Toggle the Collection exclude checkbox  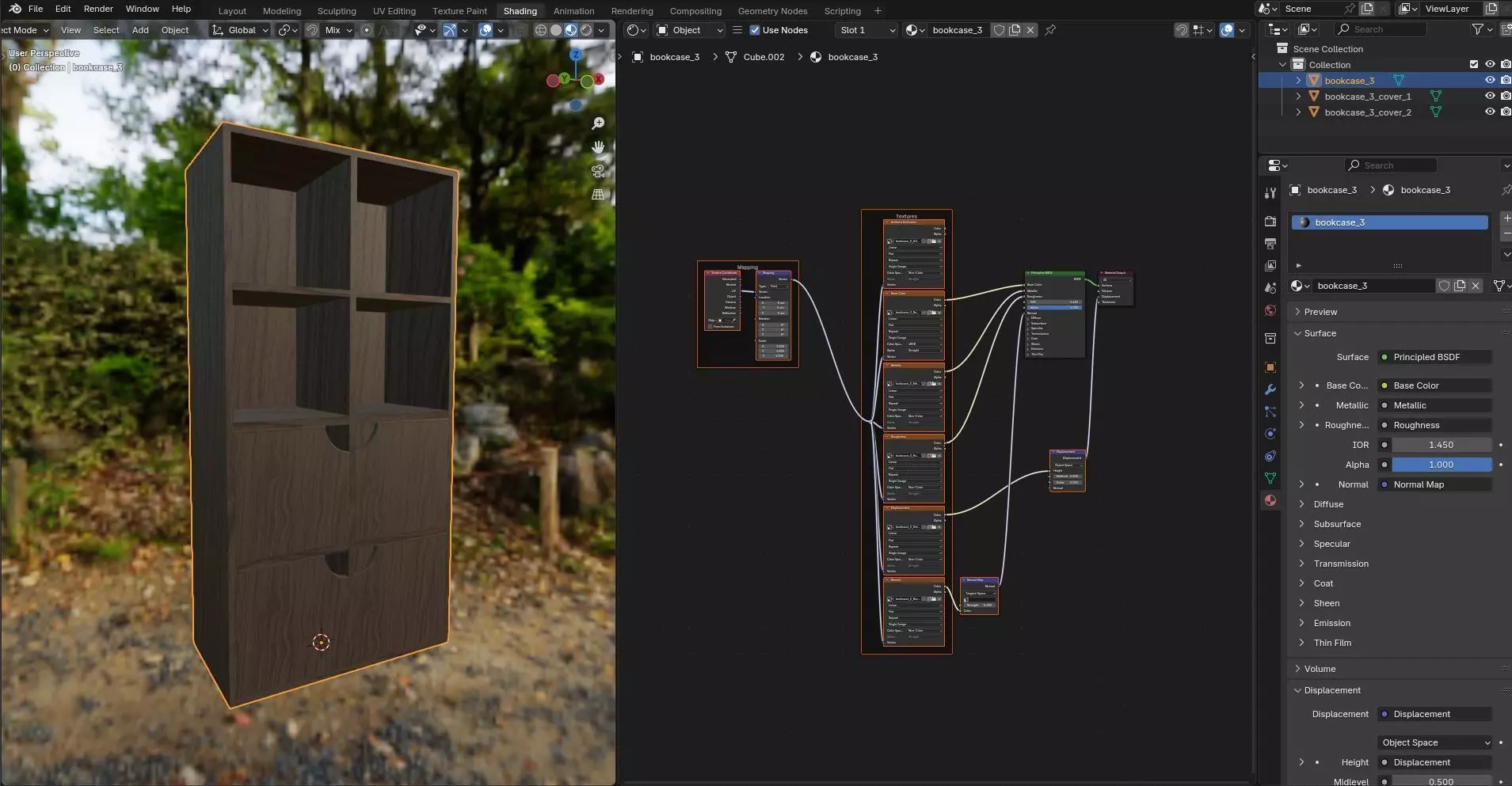[x=1474, y=64]
